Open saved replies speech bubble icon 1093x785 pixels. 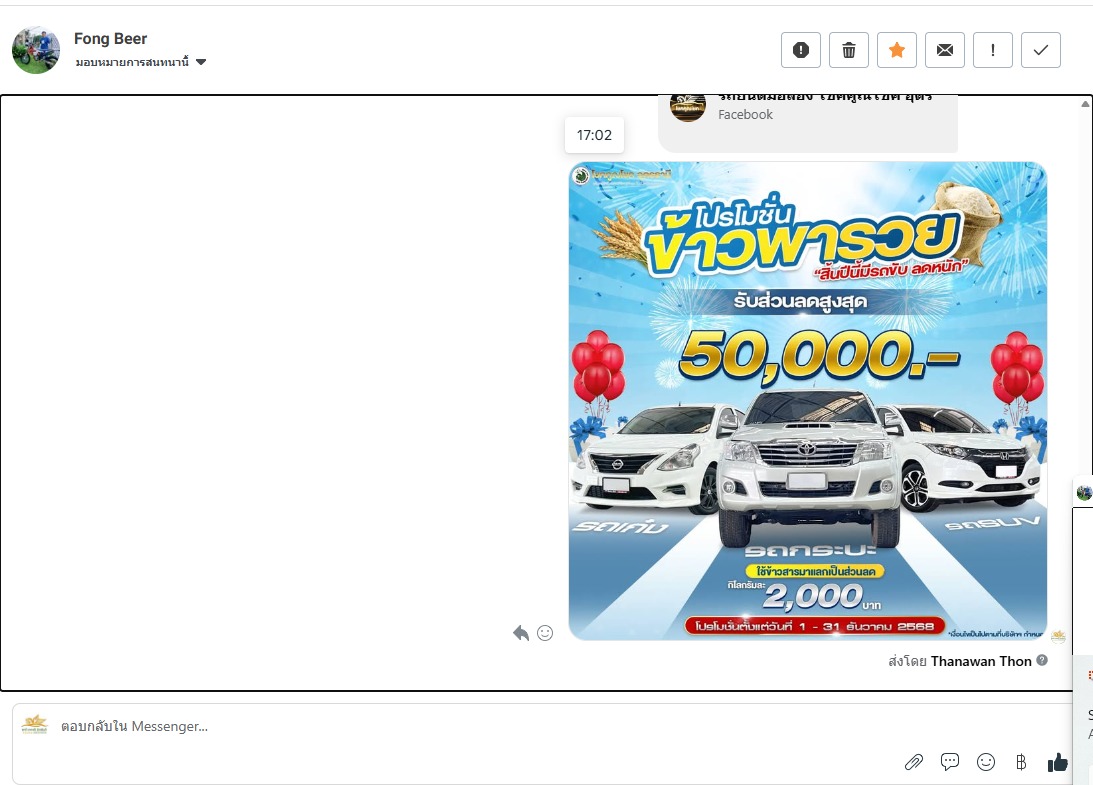[x=949, y=762]
